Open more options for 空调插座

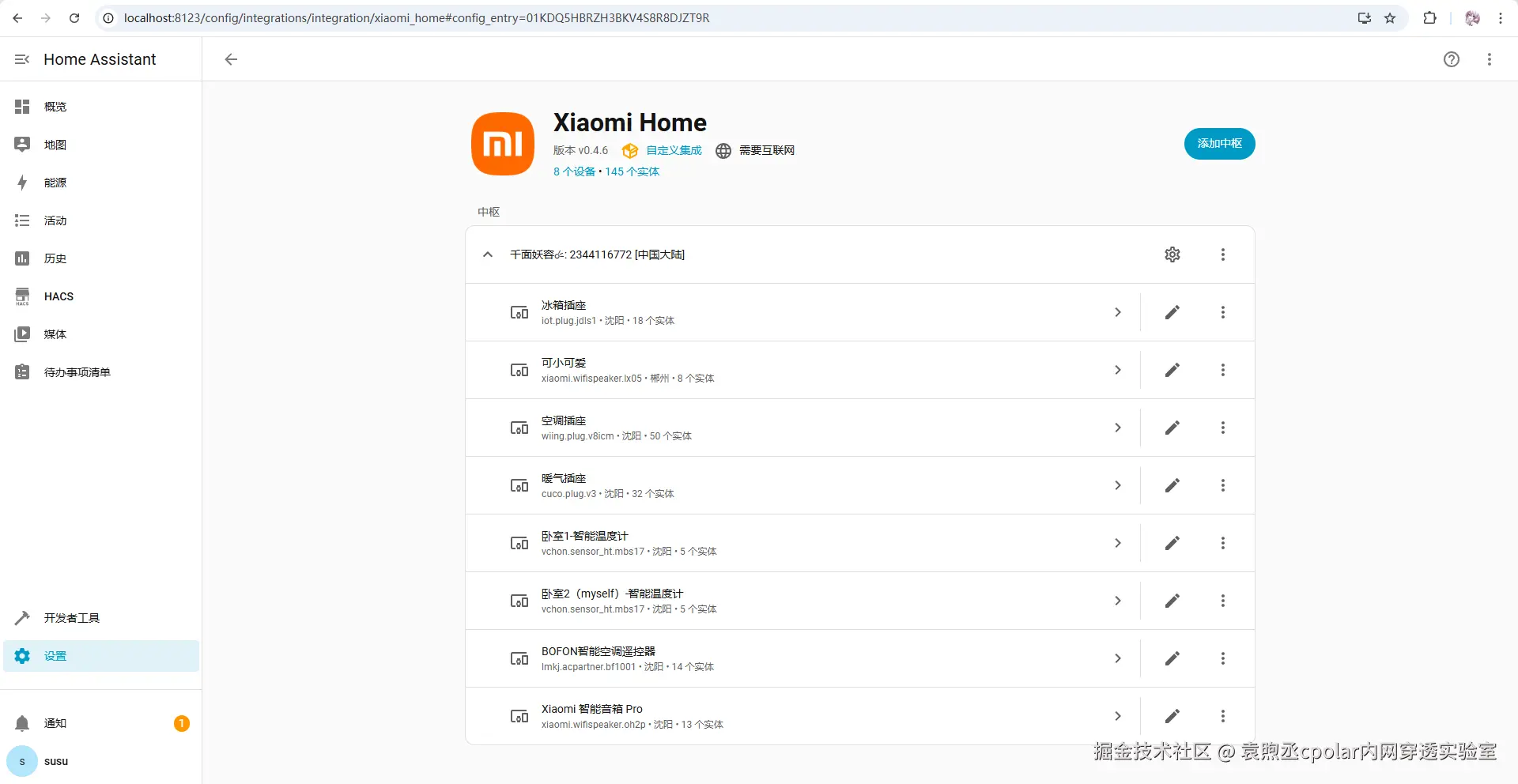pyautogui.click(x=1223, y=428)
